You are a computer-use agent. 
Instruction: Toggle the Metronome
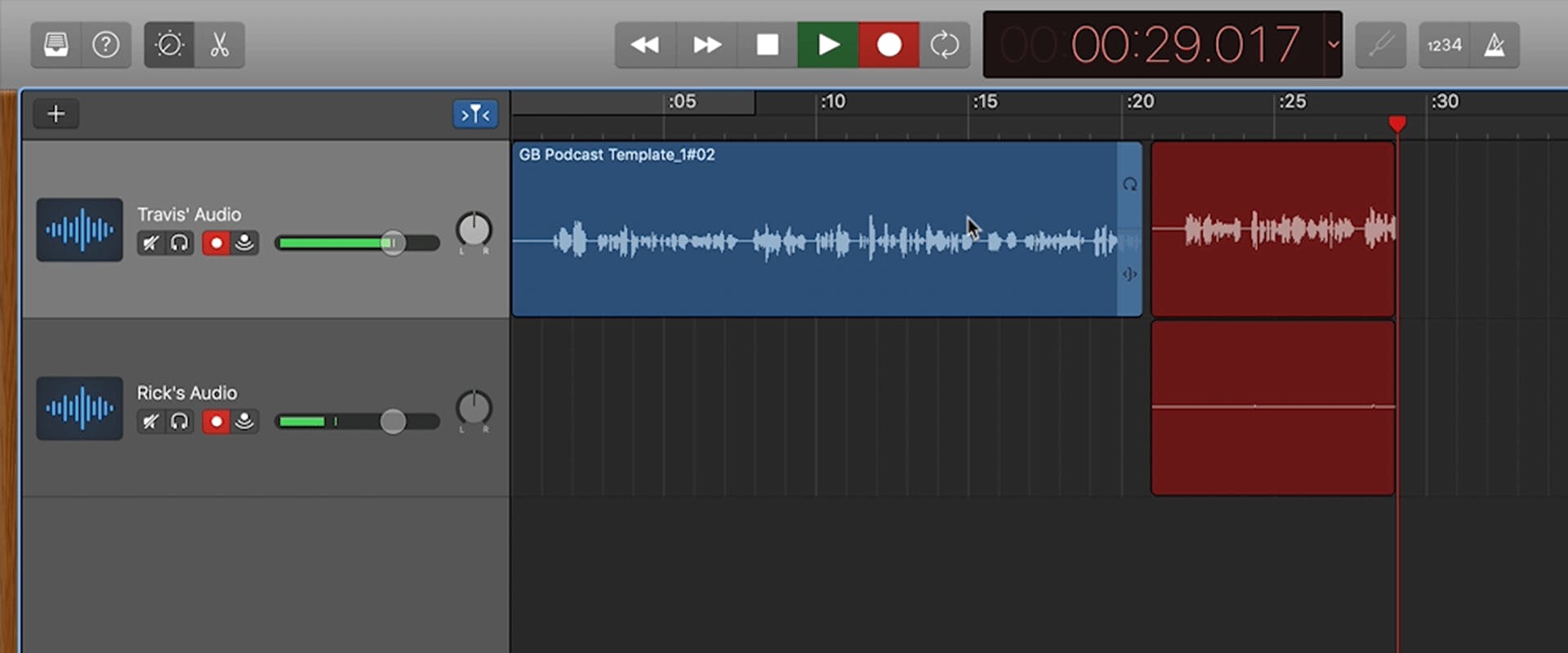tap(1494, 45)
